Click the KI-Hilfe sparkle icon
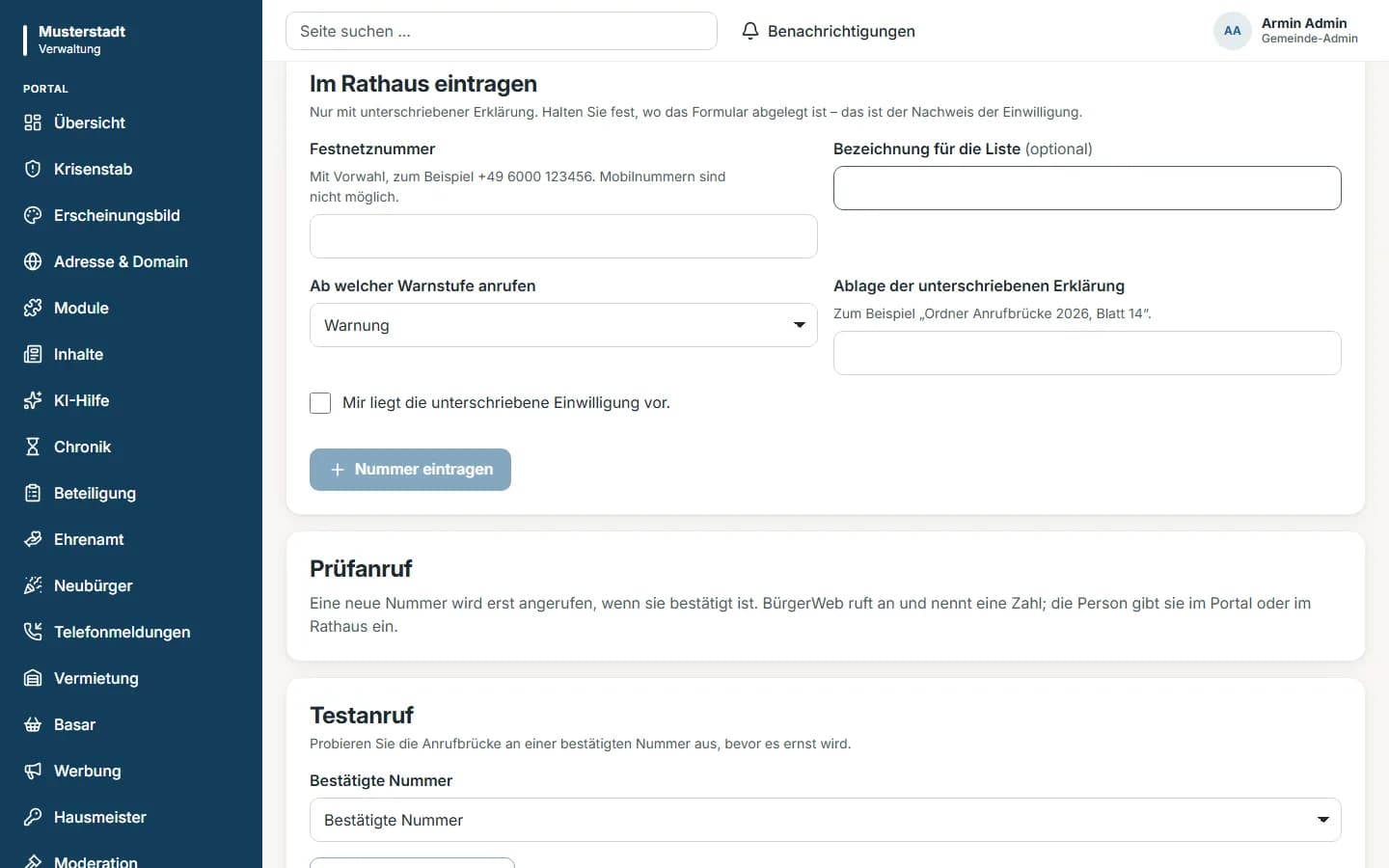The height and width of the screenshot is (868, 1389). coord(33,400)
